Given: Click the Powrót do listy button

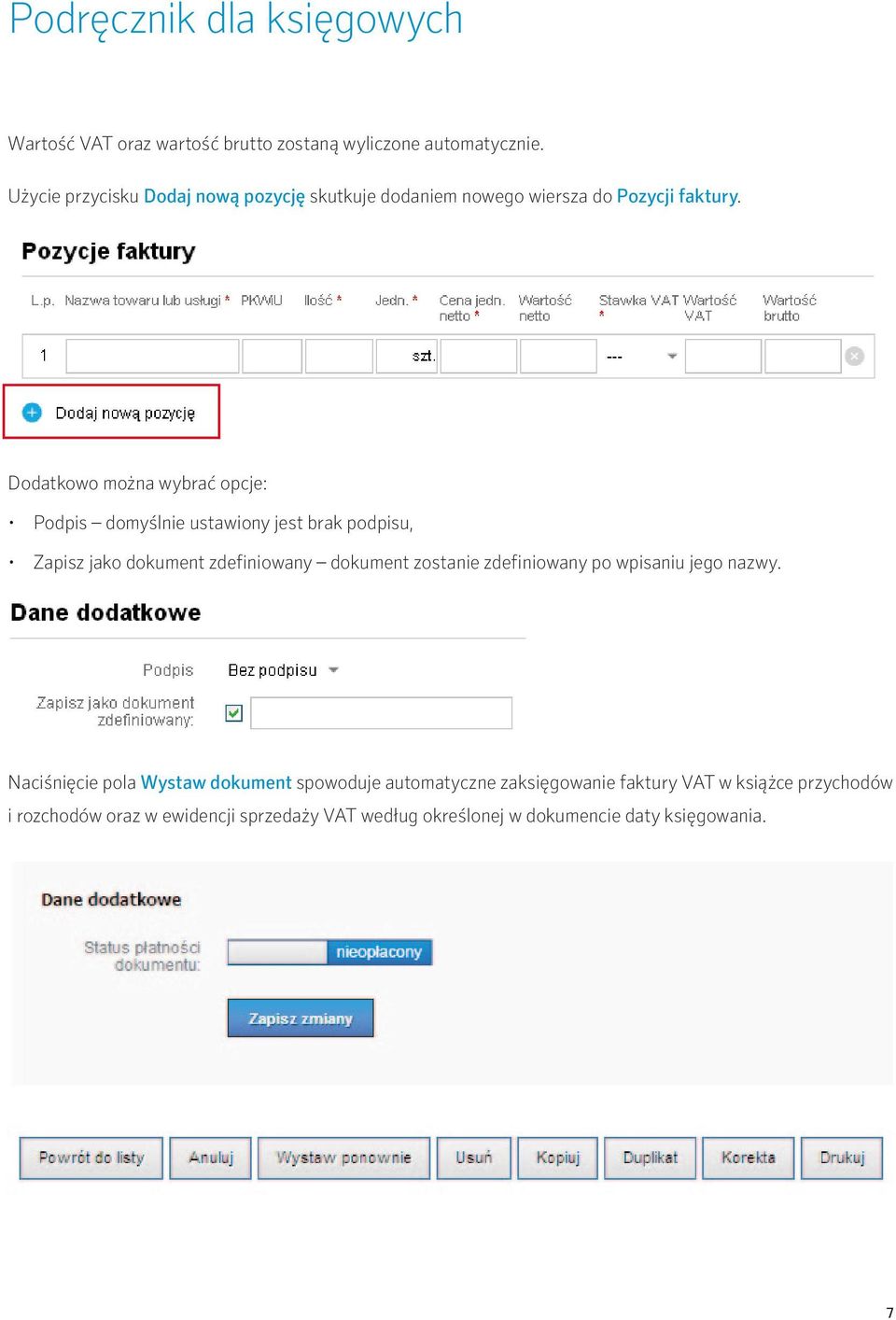Looking at the screenshot, I should 91,1158.
